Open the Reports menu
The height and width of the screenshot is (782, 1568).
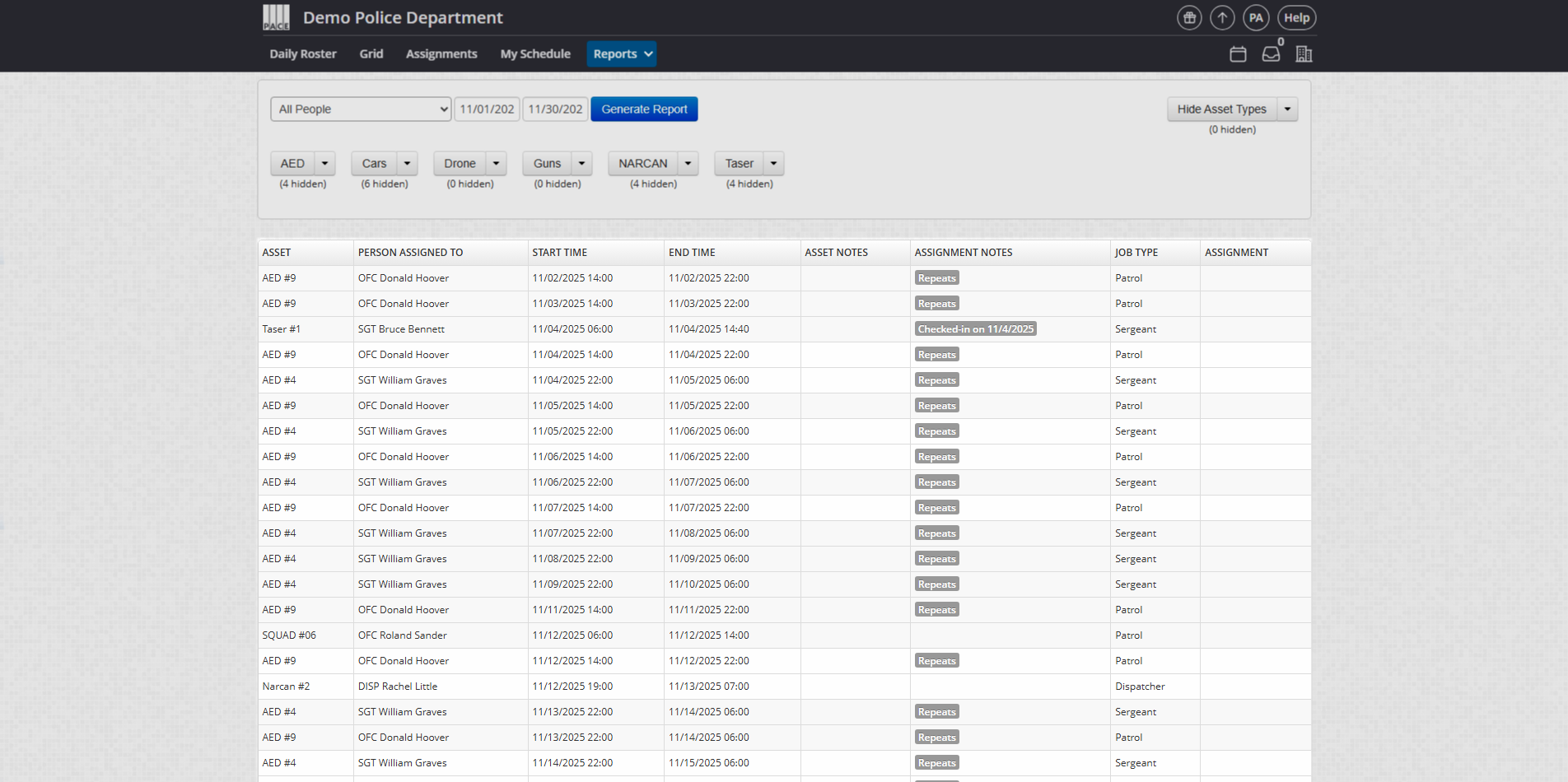[x=621, y=54]
